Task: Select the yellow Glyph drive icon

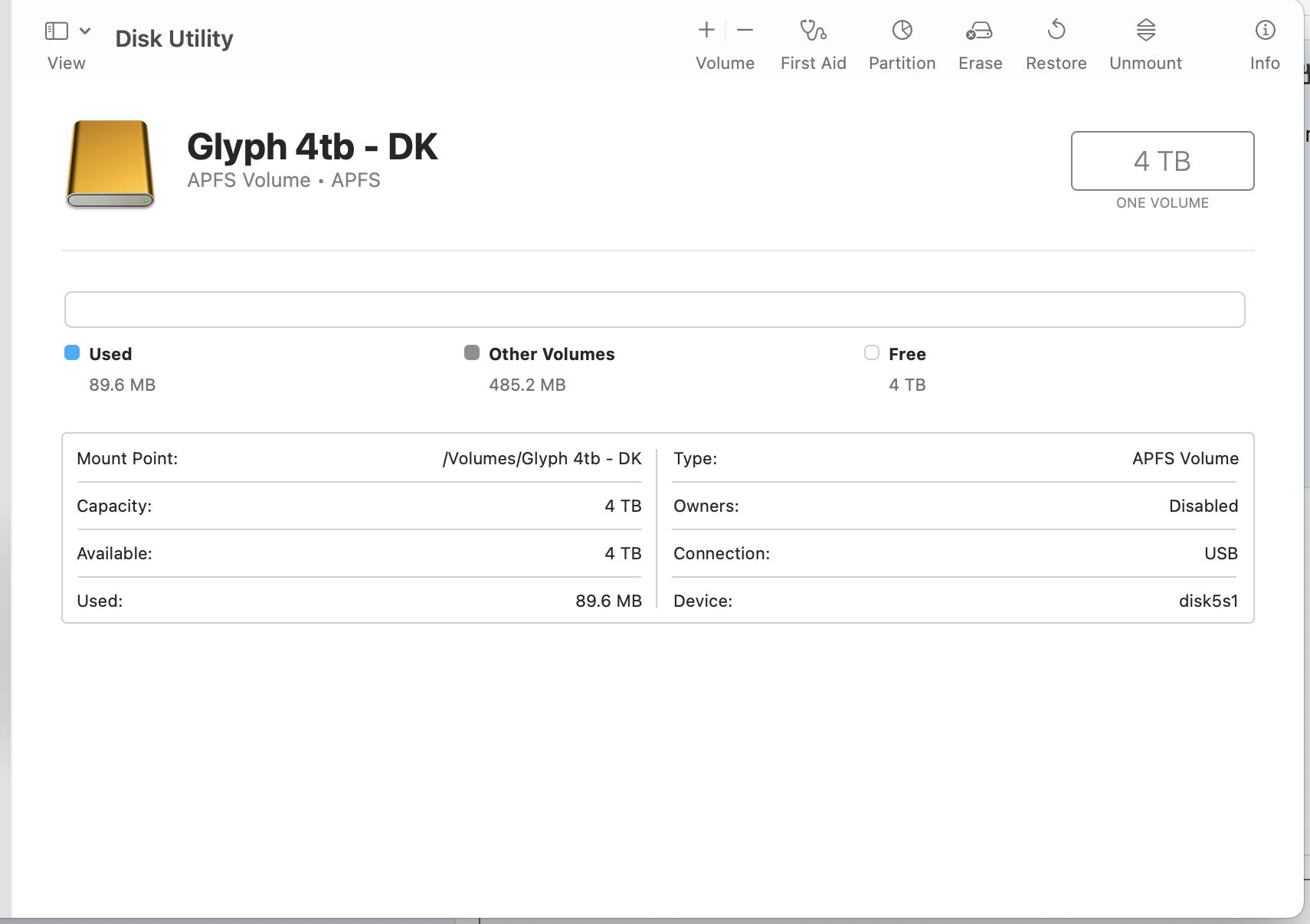Action: click(110, 164)
